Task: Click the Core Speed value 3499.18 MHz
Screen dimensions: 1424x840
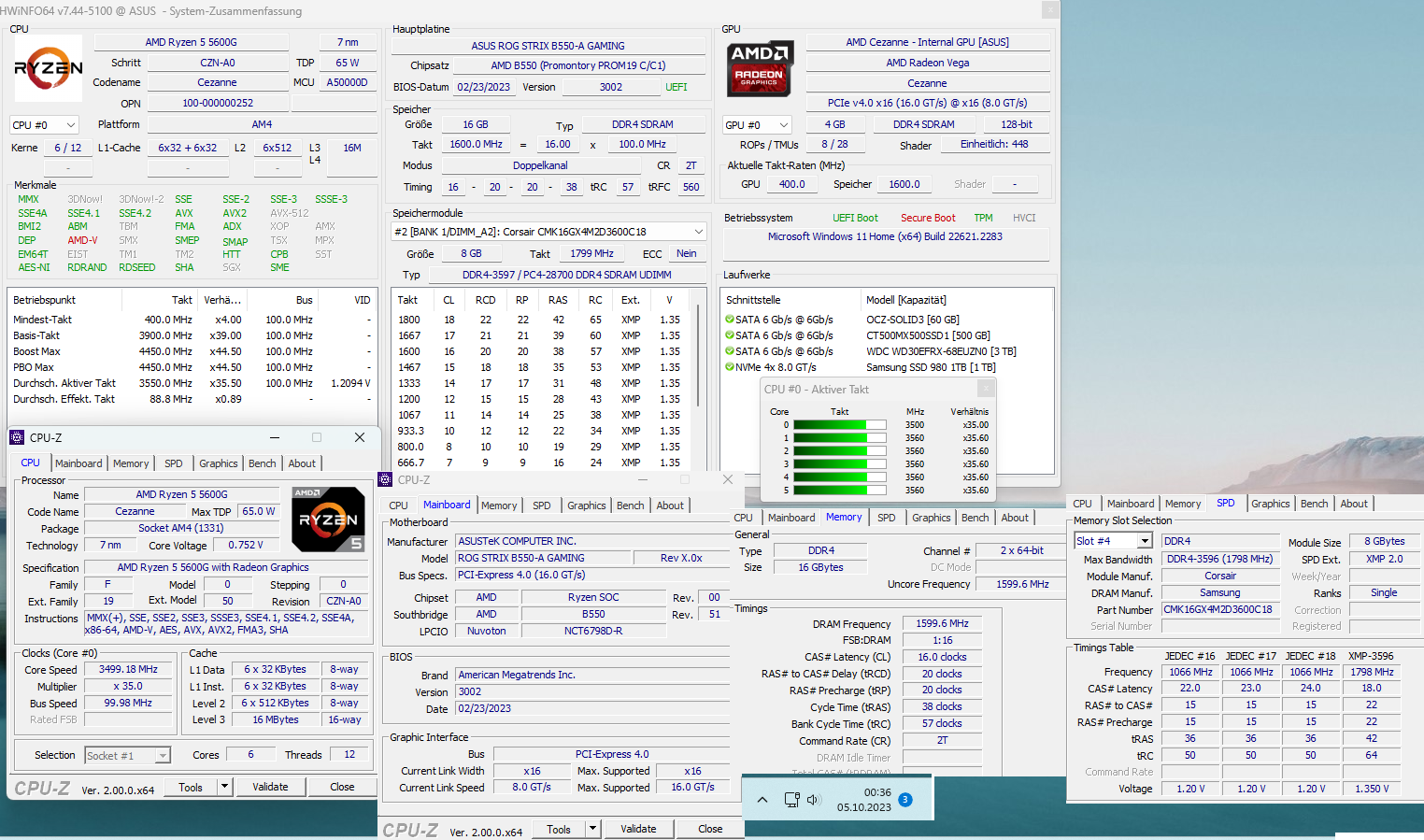Action: point(128,669)
